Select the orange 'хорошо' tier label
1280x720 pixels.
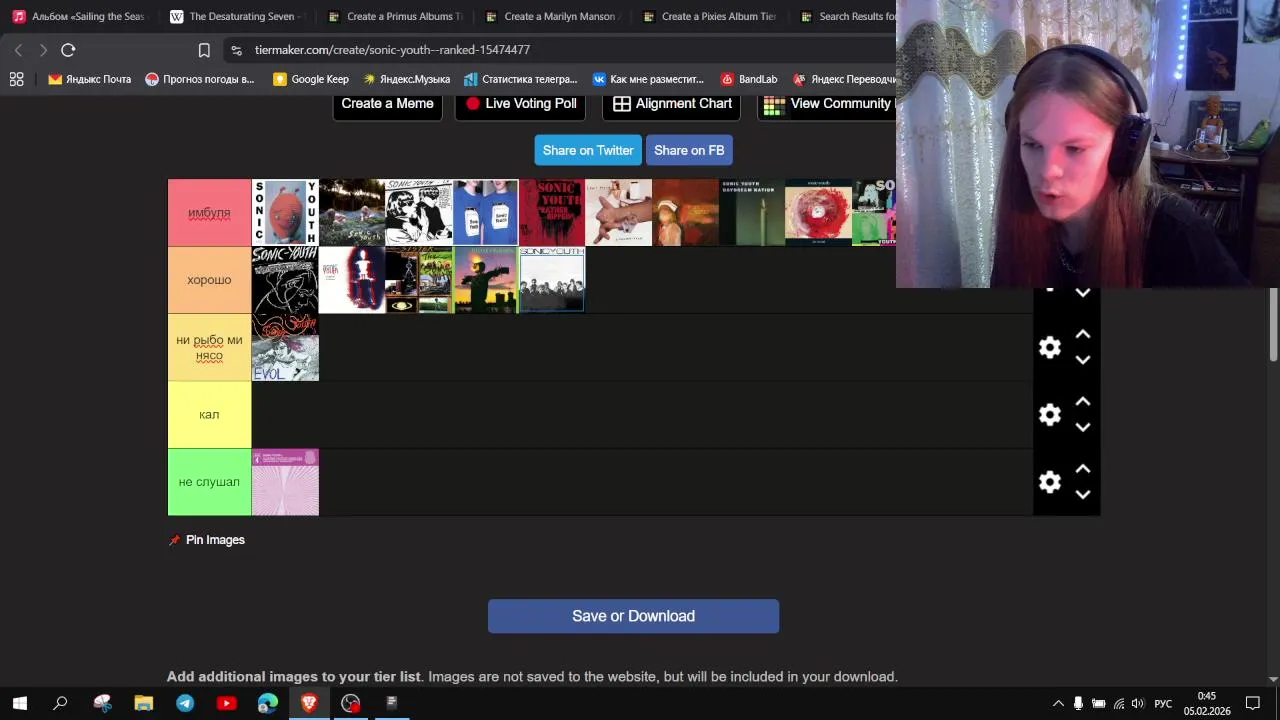point(209,280)
